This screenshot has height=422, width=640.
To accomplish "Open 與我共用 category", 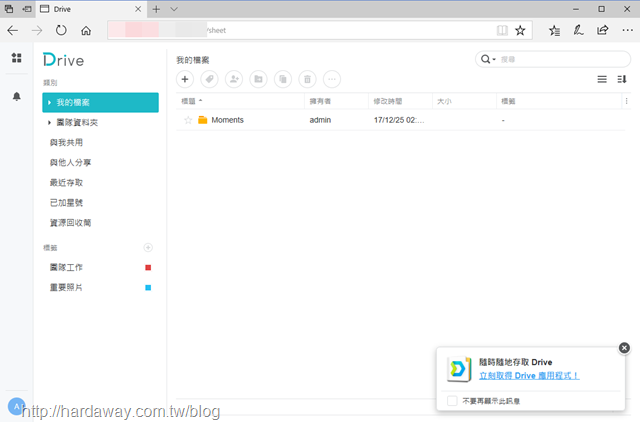I will point(66,142).
